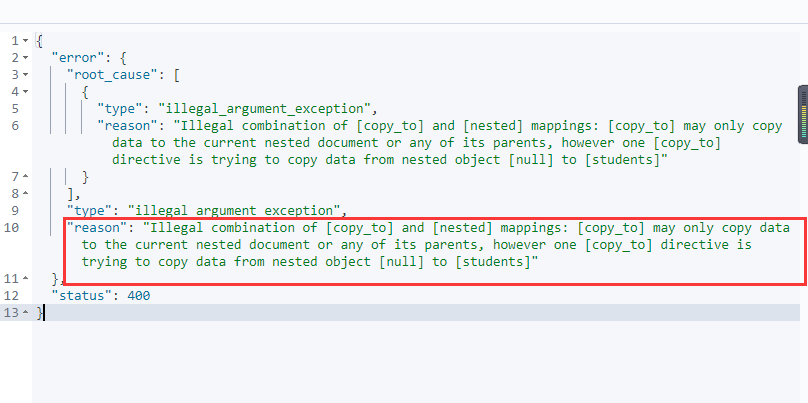Click the closing fold marker on line 7
The height and width of the screenshot is (403, 808).
pos(25,177)
